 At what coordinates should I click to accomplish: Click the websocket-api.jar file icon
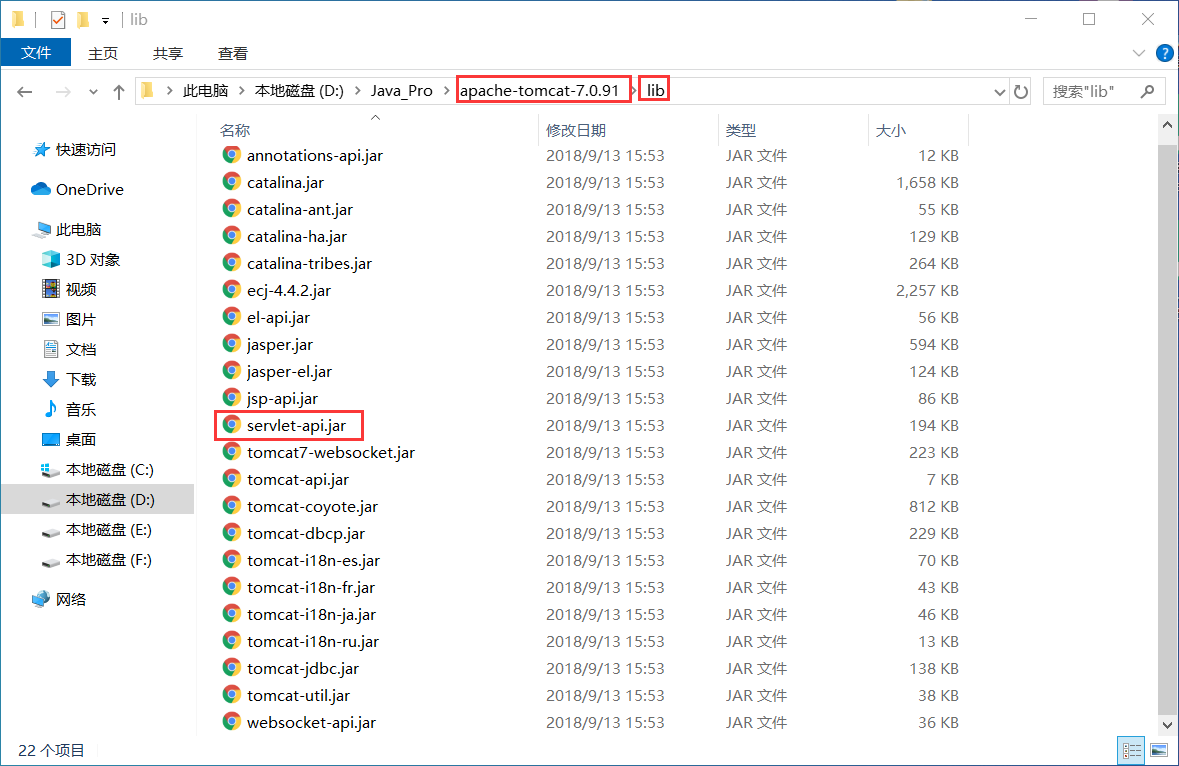coord(232,722)
